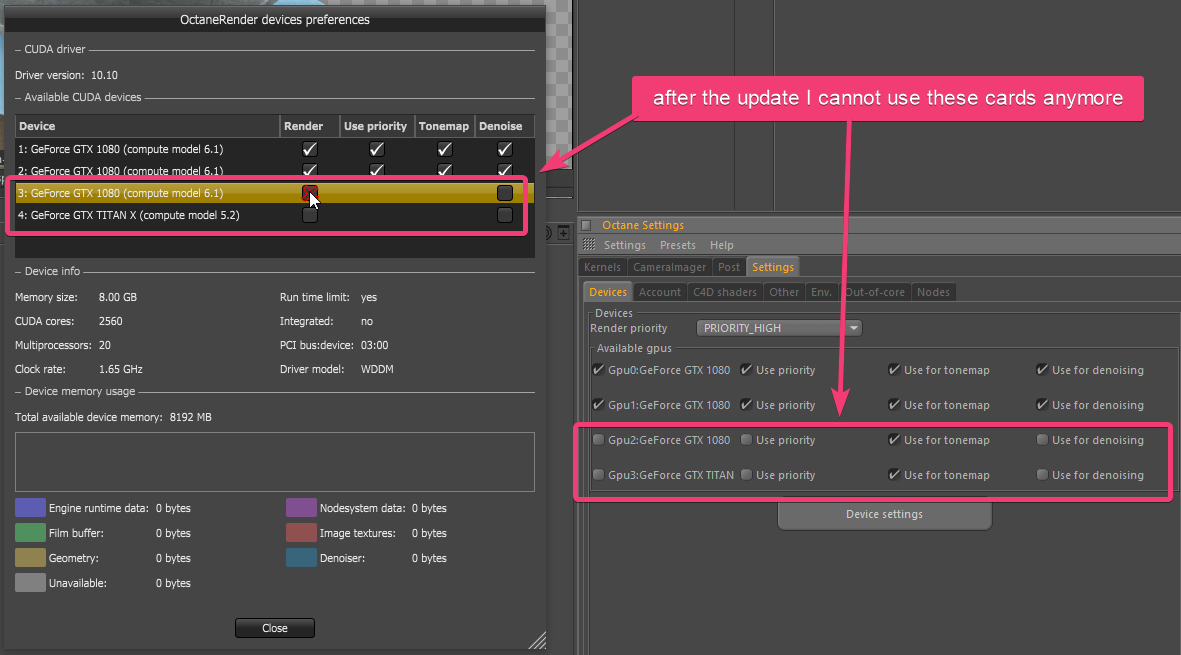The height and width of the screenshot is (655, 1181).
Task: Switch to the Post tab
Action: pyautogui.click(x=728, y=267)
